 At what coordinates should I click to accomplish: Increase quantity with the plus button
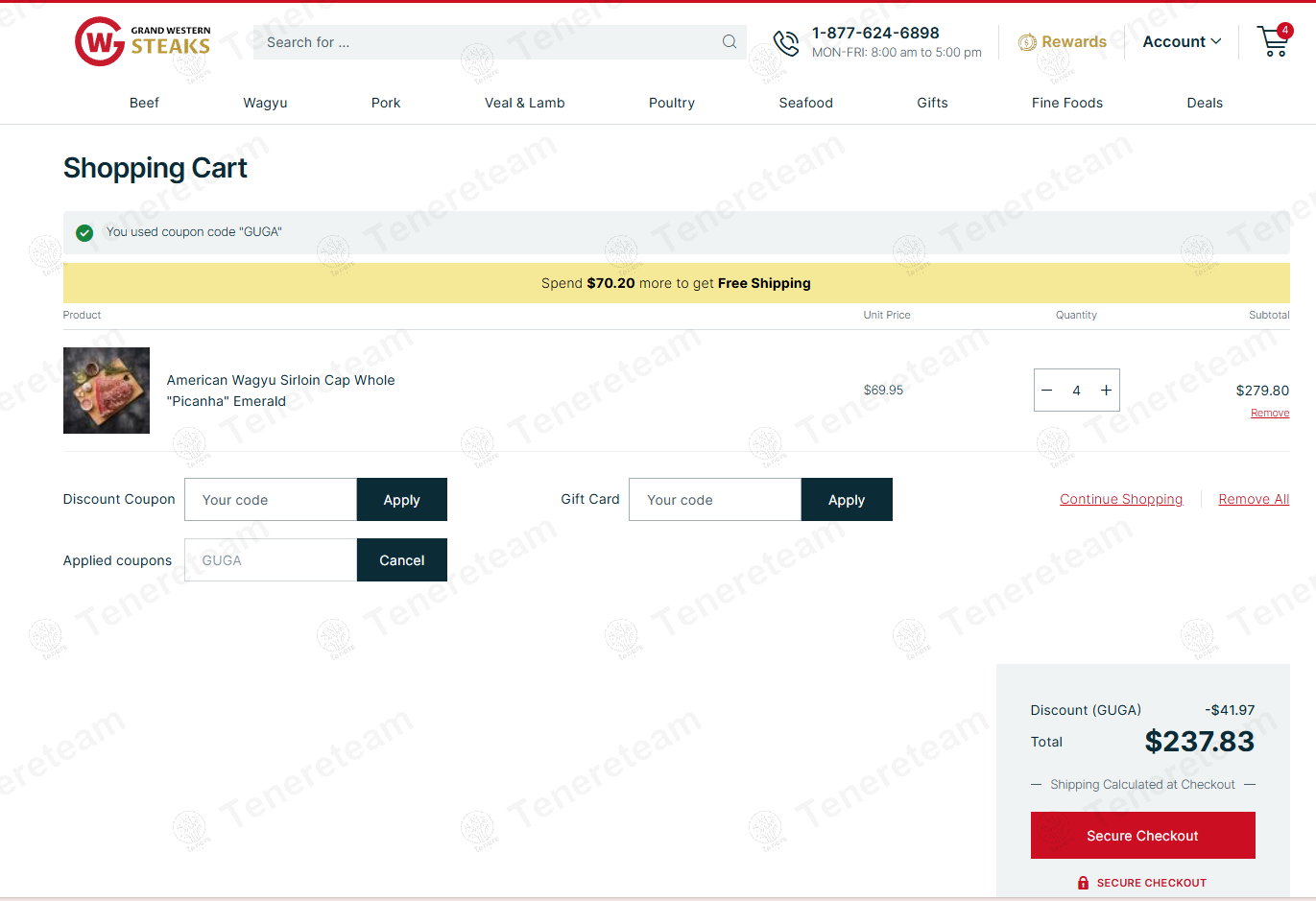[1106, 391]
